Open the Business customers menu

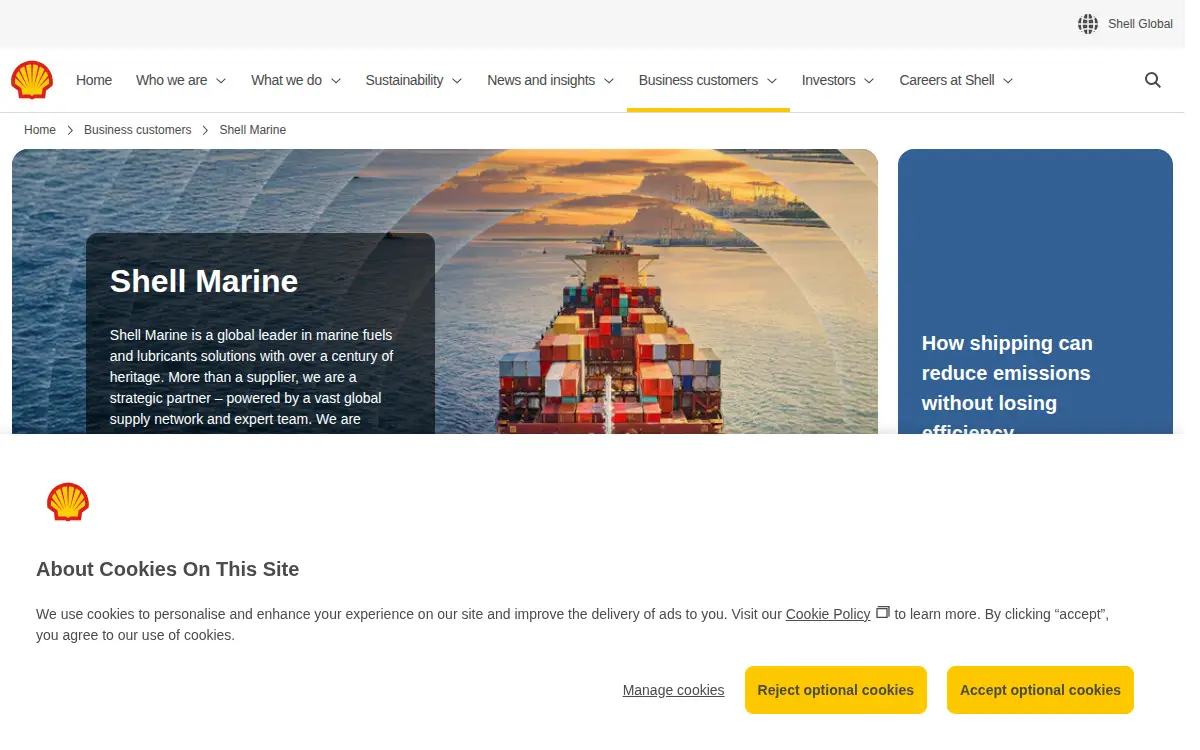click(x=708, y=80)
